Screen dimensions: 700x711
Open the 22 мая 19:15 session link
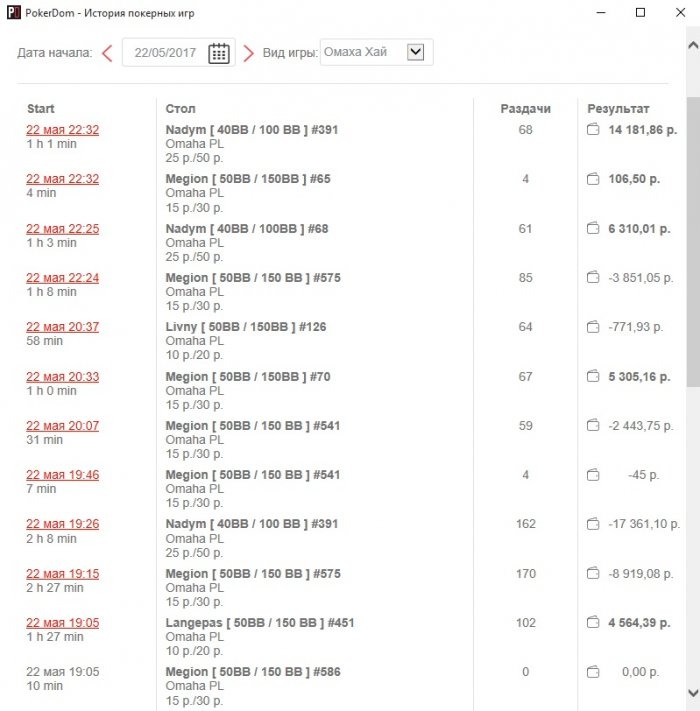(63, 574)
